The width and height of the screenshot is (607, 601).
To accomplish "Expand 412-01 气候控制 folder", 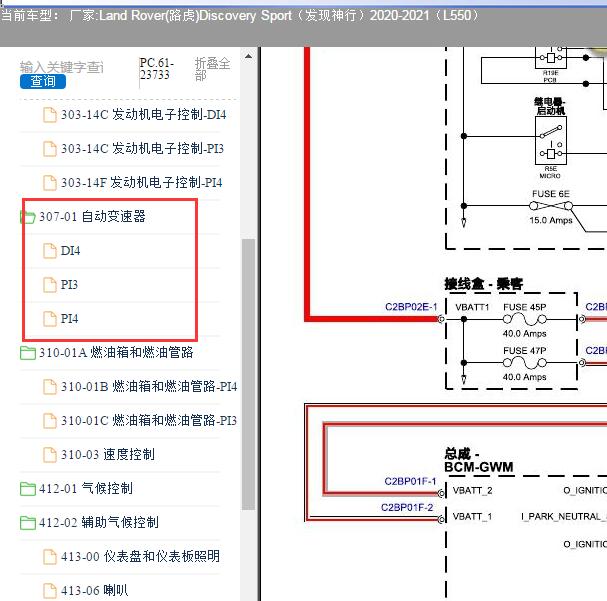I will pyautogui.click(x=86, y=489).
